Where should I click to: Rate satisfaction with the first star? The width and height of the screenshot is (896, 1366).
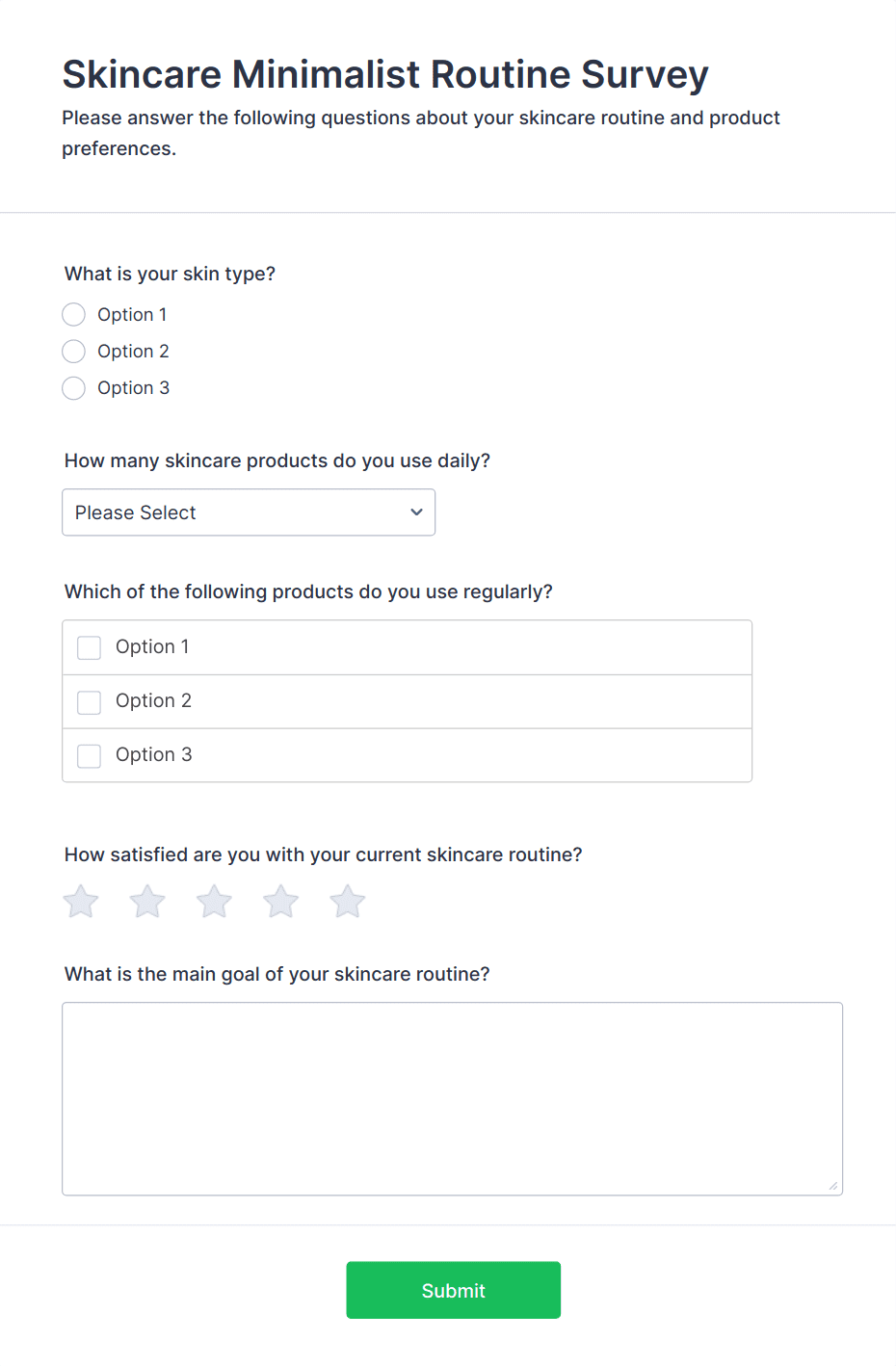coord(81,902)
